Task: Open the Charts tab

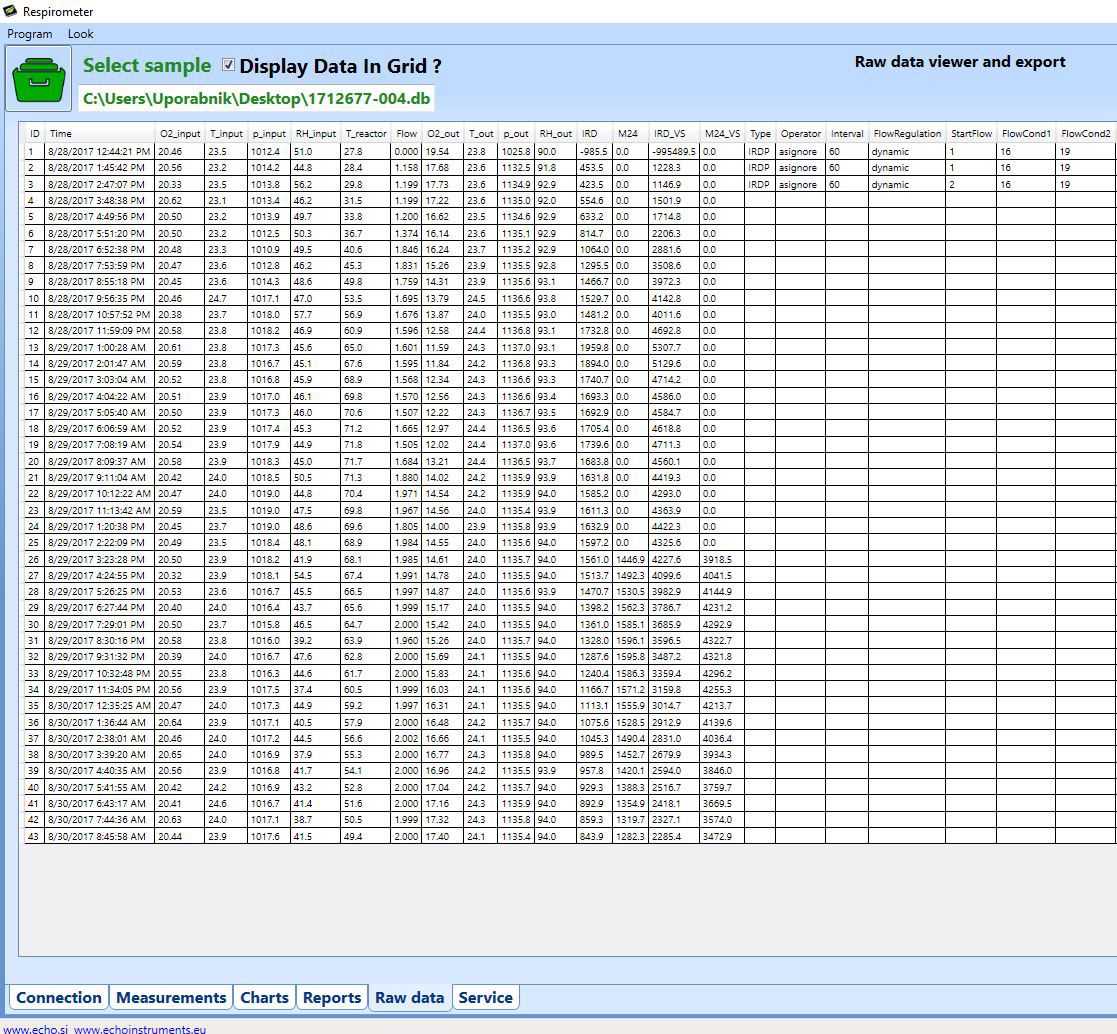Action: [x=264, y=997]
